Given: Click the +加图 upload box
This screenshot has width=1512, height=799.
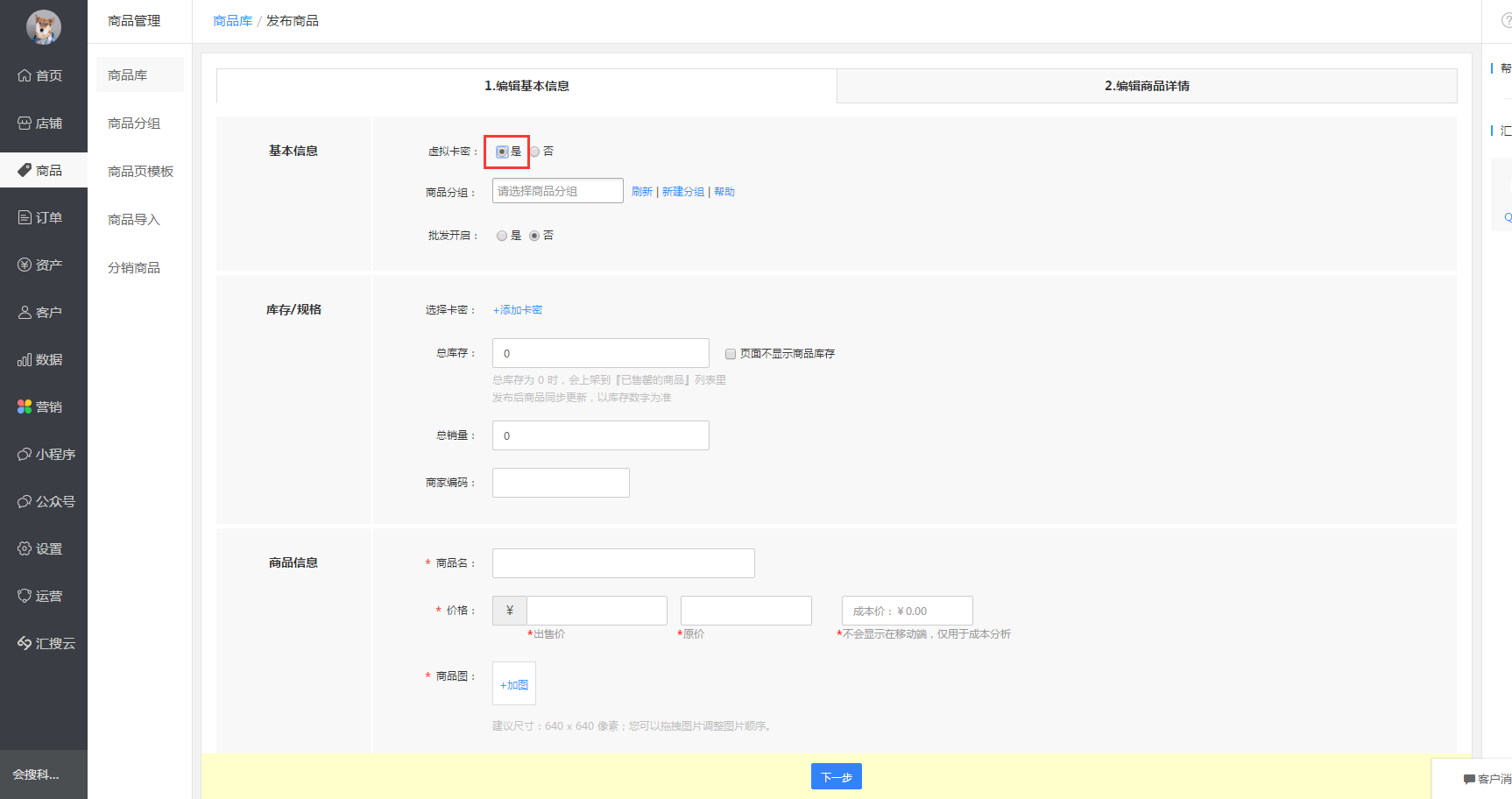Looking at the screenshot, I should click(x=514, y=684).
